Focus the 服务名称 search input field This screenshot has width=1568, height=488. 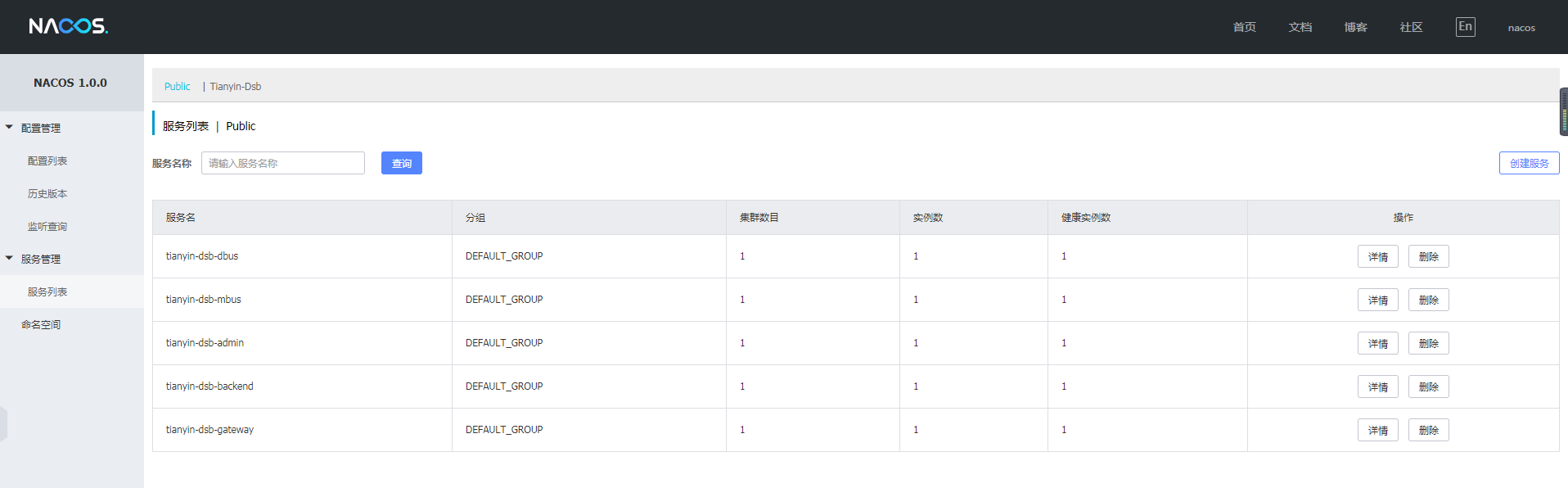point(282,163)
